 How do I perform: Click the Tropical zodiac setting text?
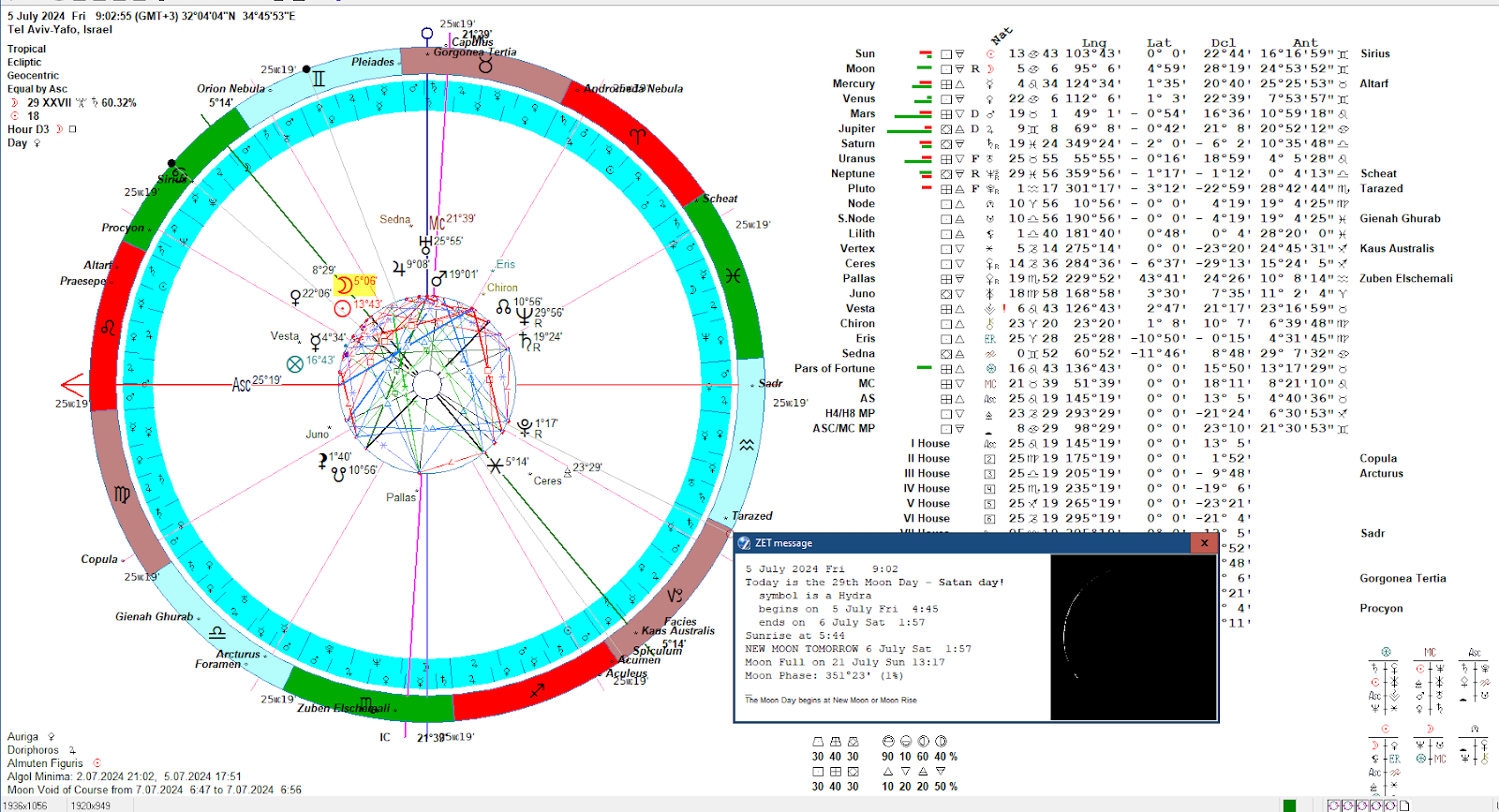tap(26, 49)
